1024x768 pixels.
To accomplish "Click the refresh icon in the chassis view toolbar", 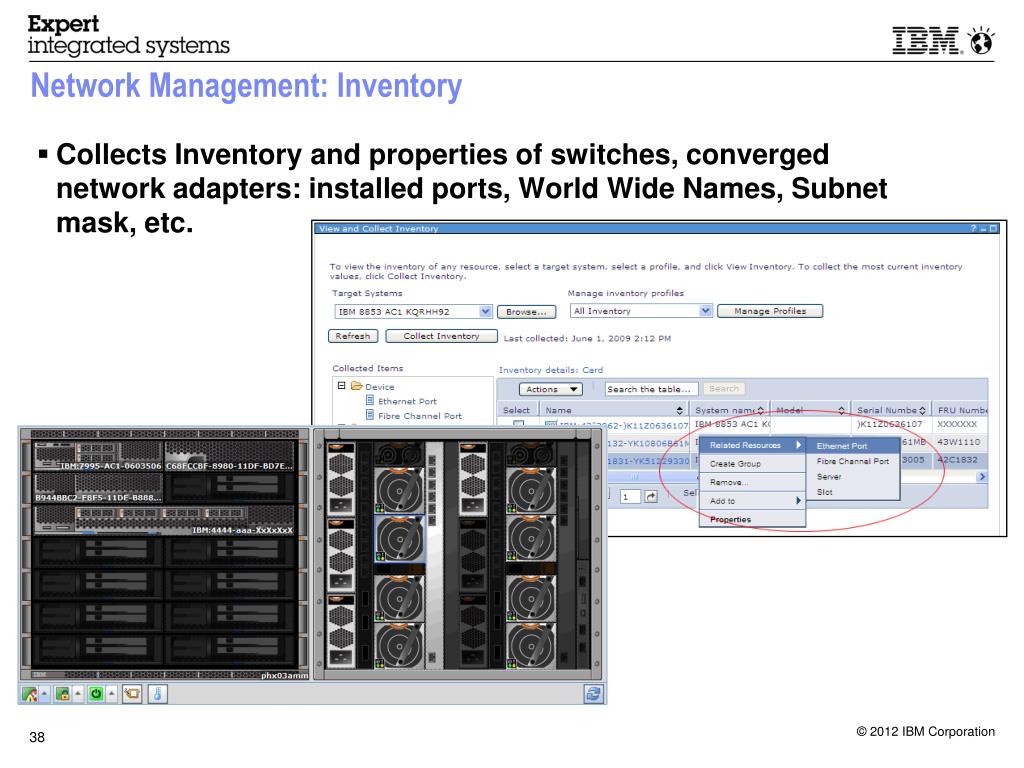I will pos(594,694).
